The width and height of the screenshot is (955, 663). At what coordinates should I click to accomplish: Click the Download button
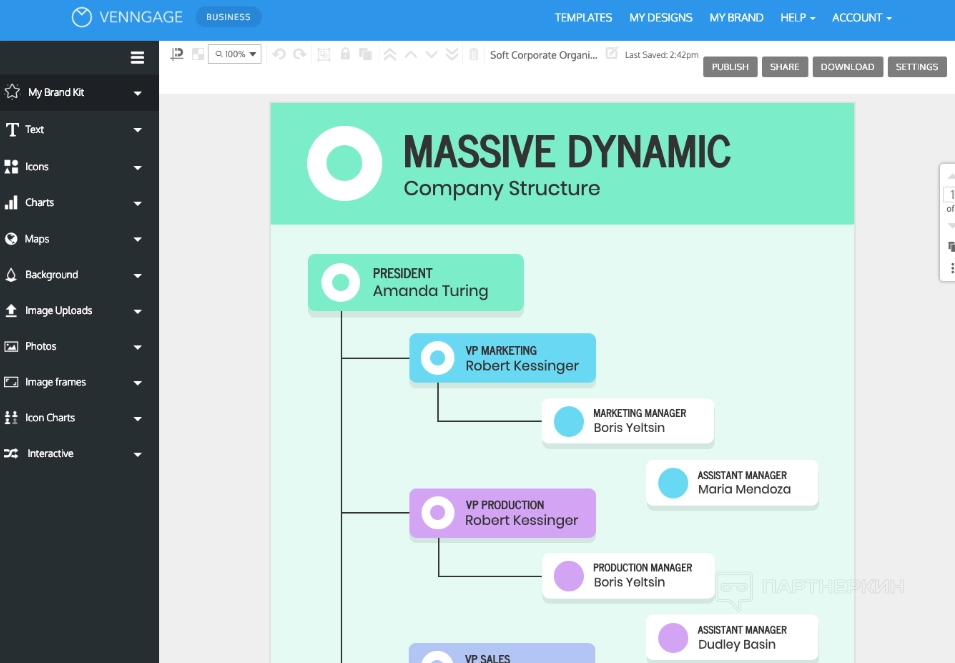click(x=847, y=67)
